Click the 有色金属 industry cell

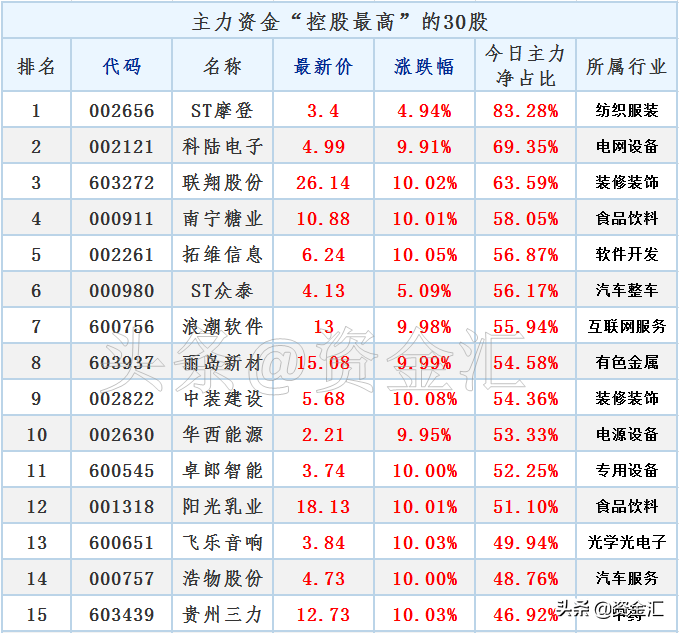(627, 362)
